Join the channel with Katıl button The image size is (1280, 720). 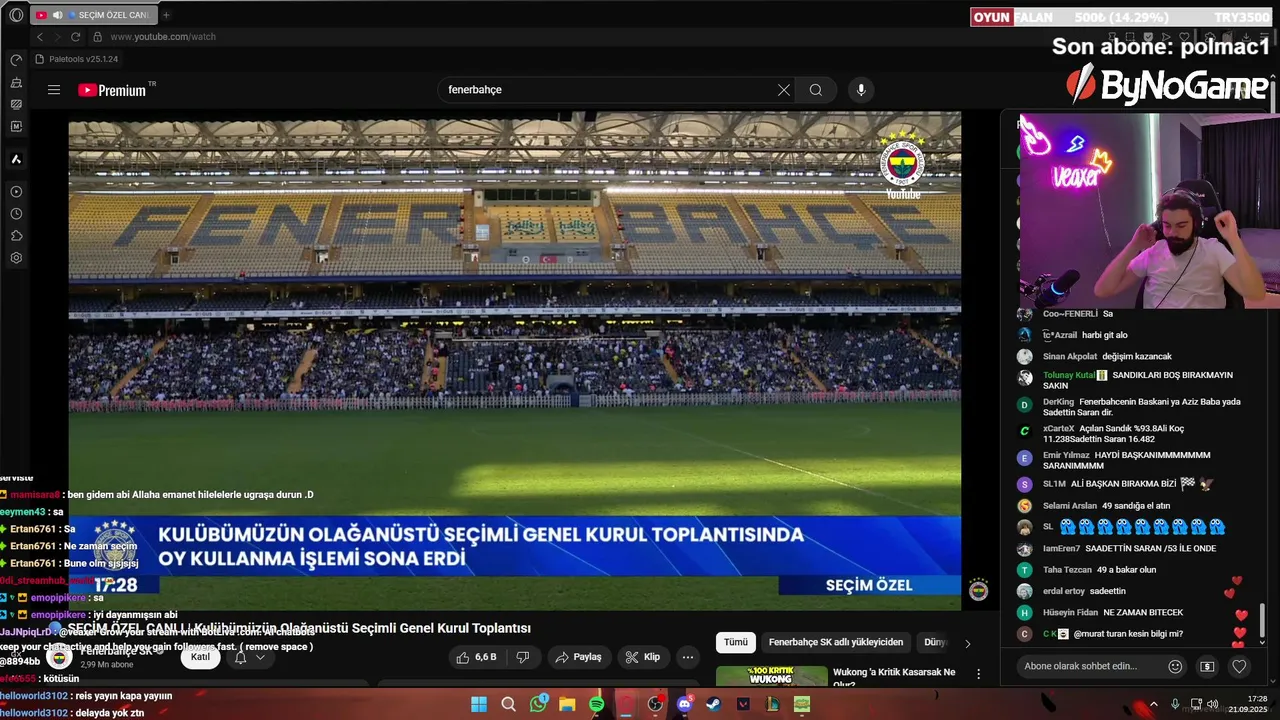click(201, 657)
